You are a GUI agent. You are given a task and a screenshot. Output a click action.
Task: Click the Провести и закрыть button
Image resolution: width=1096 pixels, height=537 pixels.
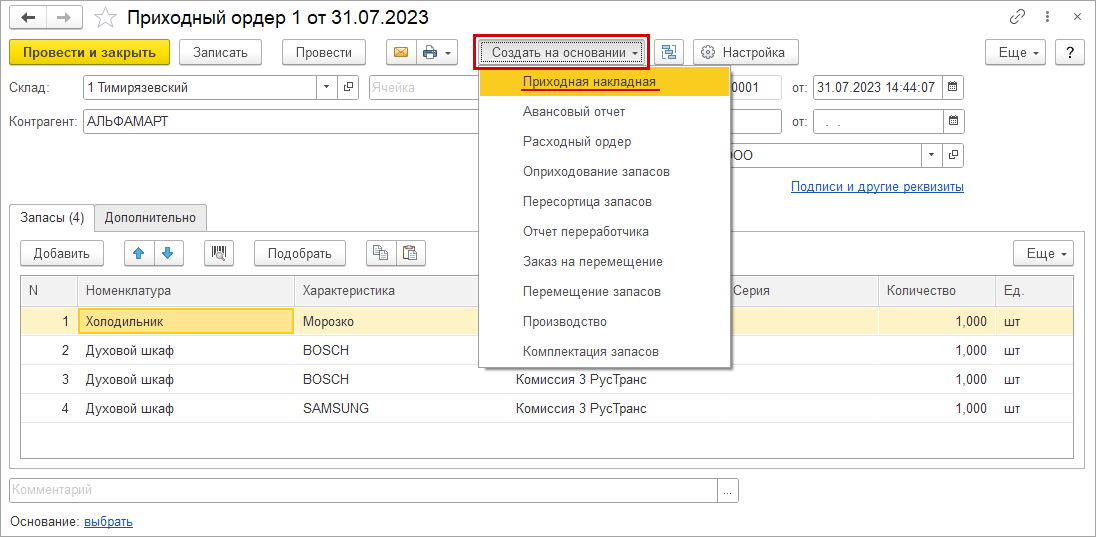(x=89, y=52)
